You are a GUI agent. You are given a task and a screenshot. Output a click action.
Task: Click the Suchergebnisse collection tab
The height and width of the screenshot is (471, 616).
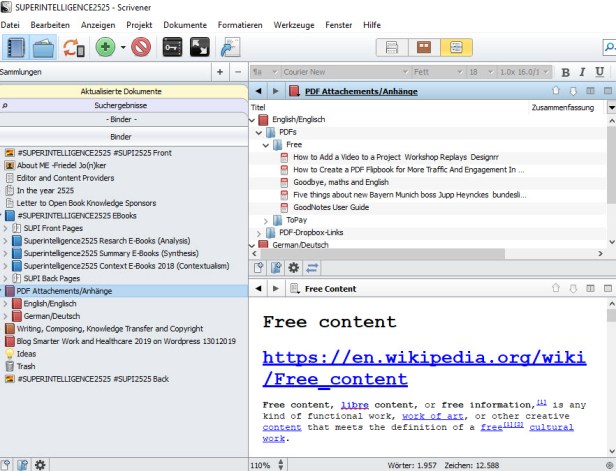[x=120, y=105]
